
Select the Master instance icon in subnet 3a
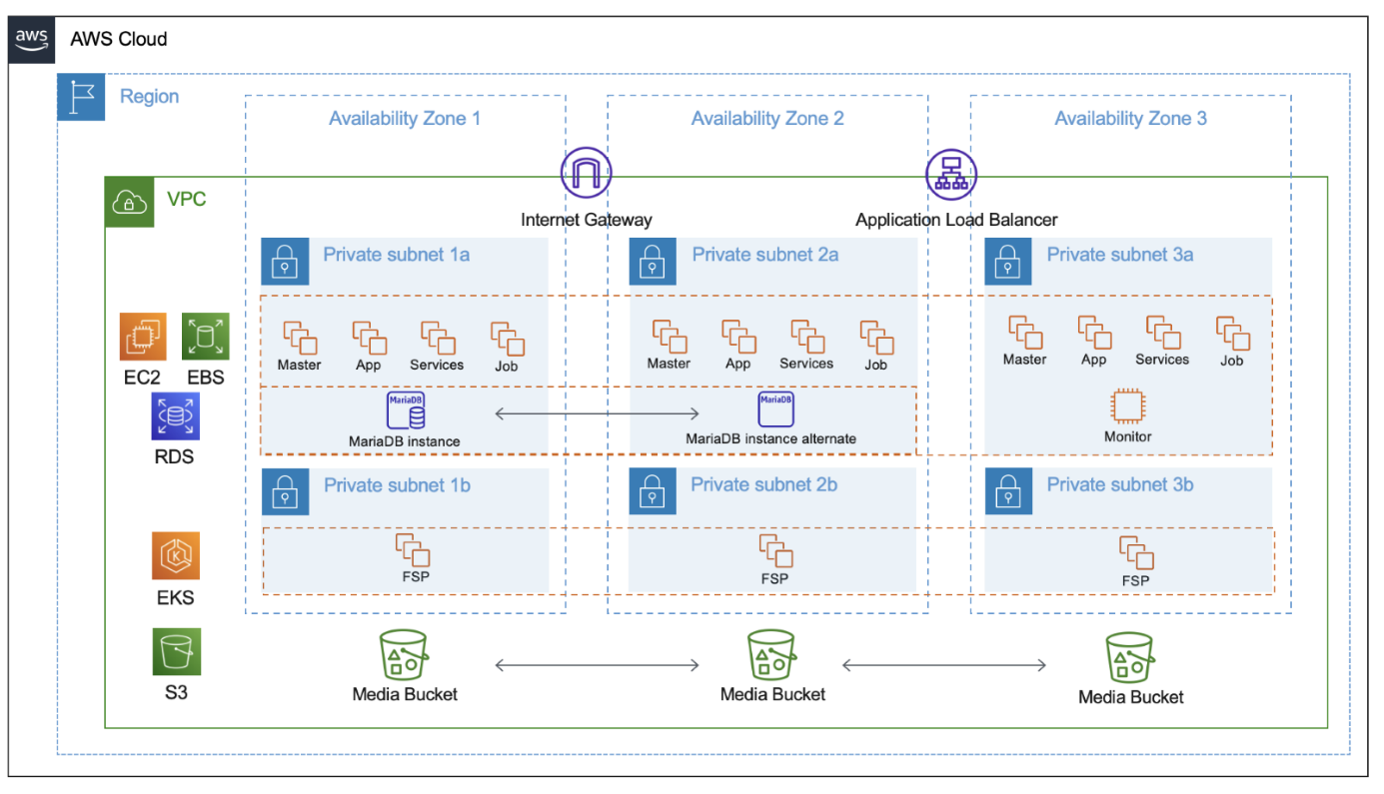click(x=1025, y=333)
